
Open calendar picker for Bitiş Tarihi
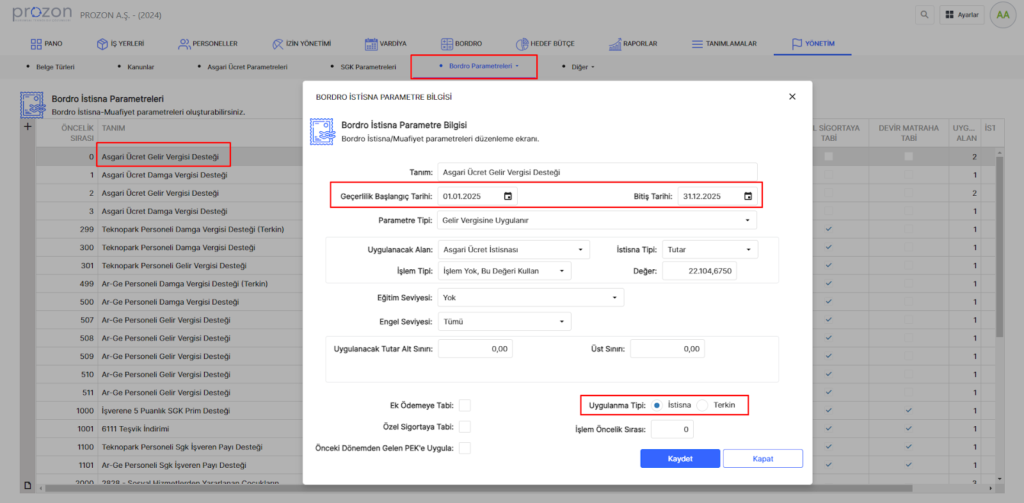pos(747,196)
